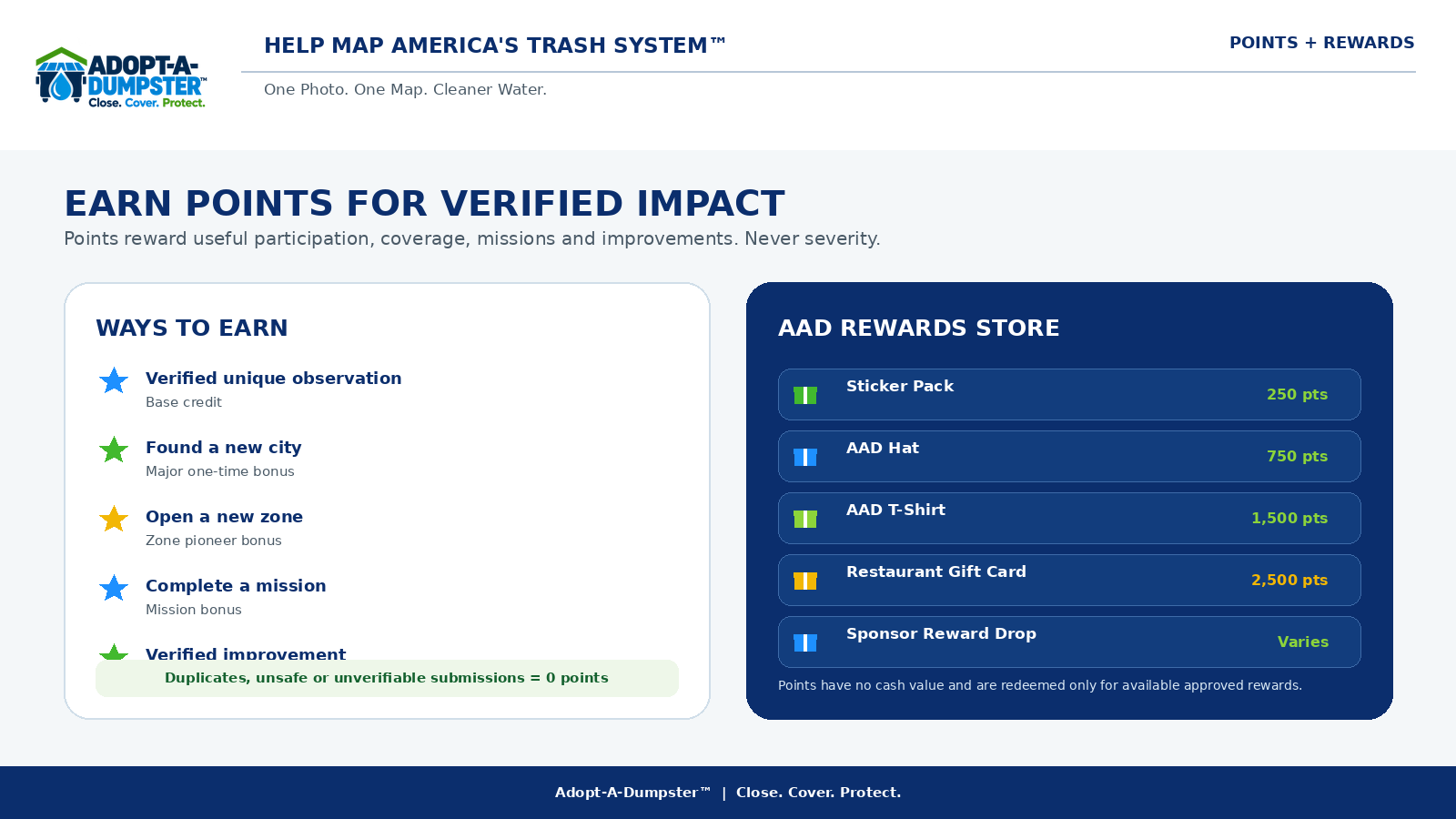1456x819 pixels.
Task: Click the yellow star beside Open a new zone
Action: click(x=114, y=519)
